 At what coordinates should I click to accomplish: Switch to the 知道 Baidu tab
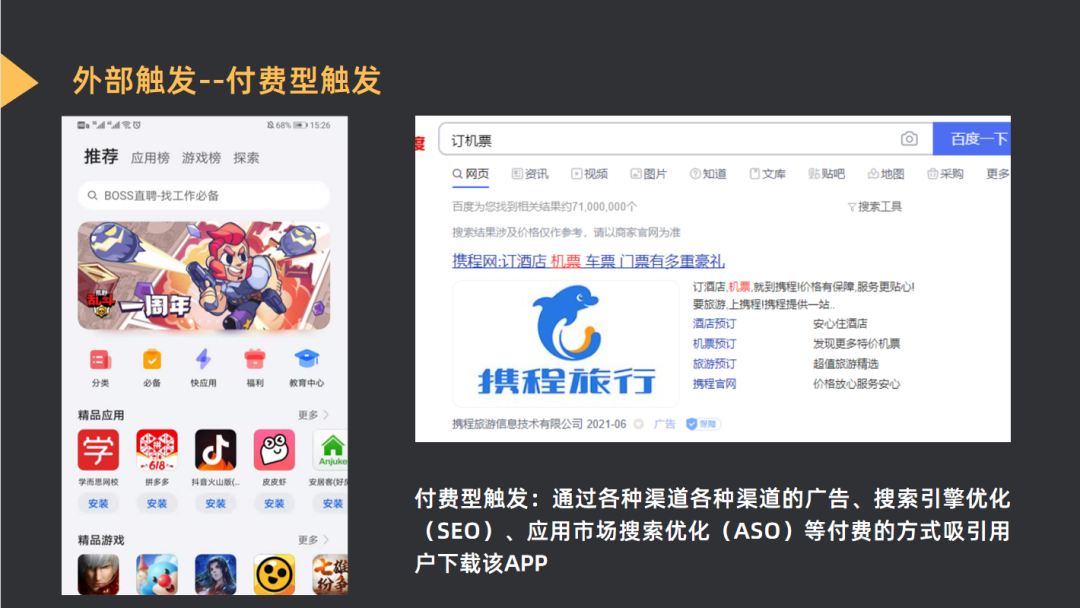click(x=708, y=174)
